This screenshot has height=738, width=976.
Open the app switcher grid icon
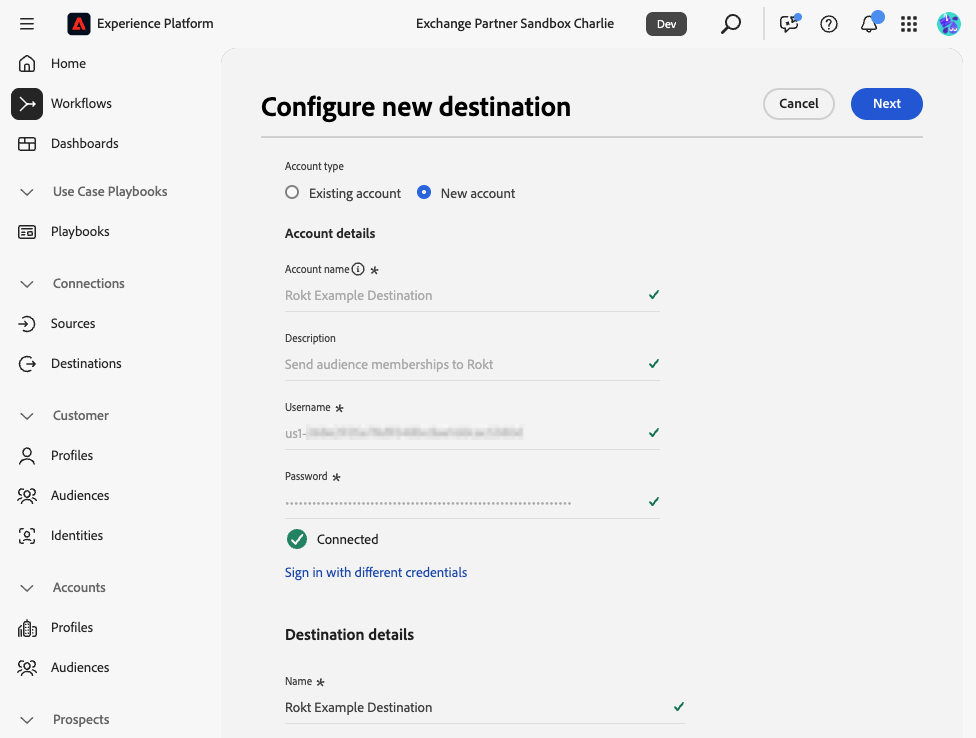(x=909, y=24)
